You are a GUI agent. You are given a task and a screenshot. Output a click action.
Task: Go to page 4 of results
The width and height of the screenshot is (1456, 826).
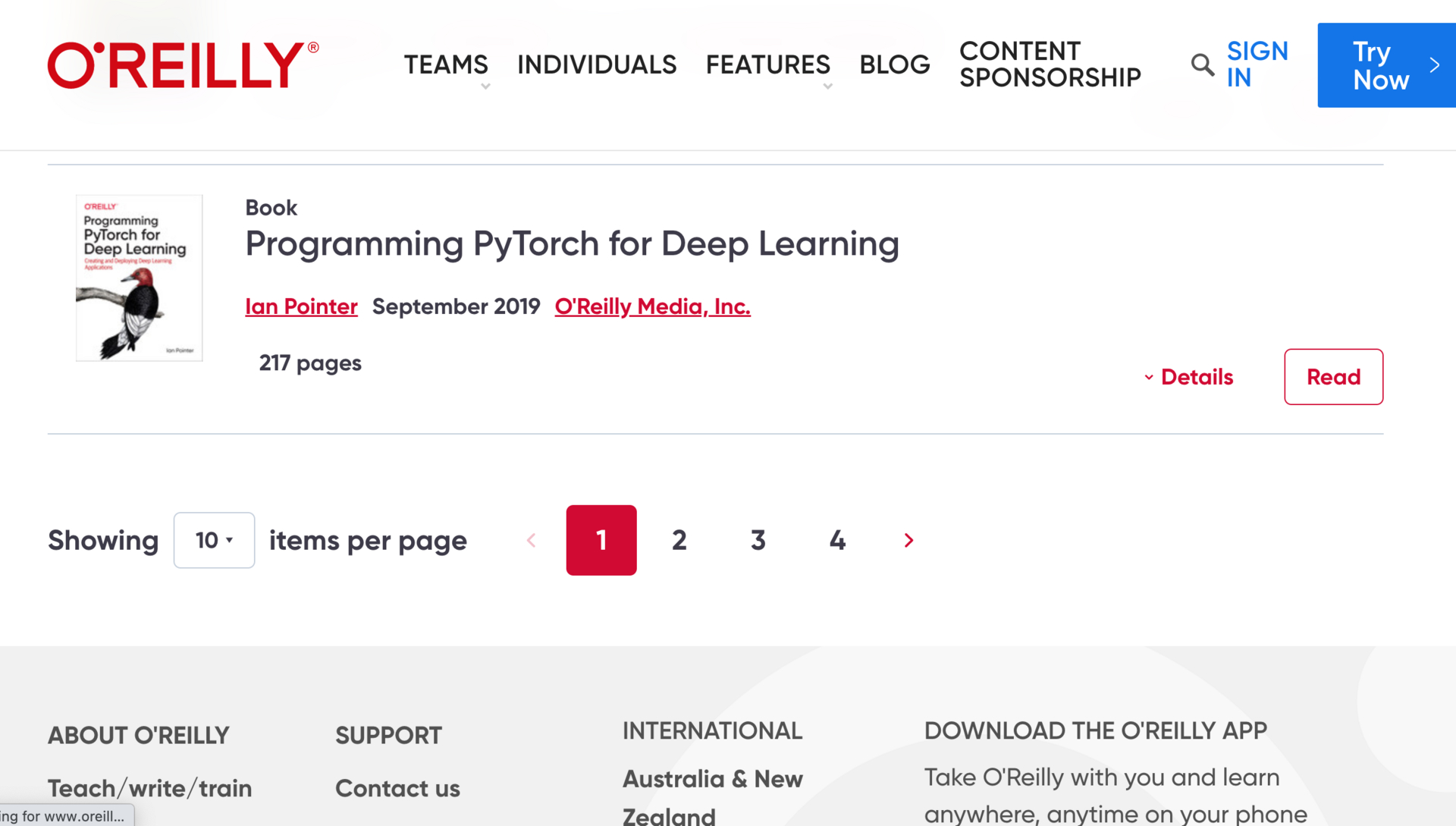pos(837,540)
